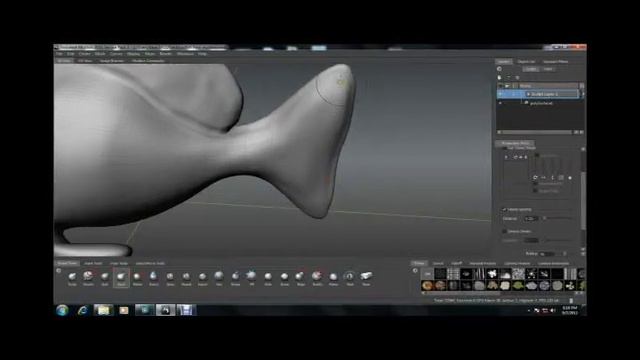Click the volume icon in system tray

tap(553, 311)
